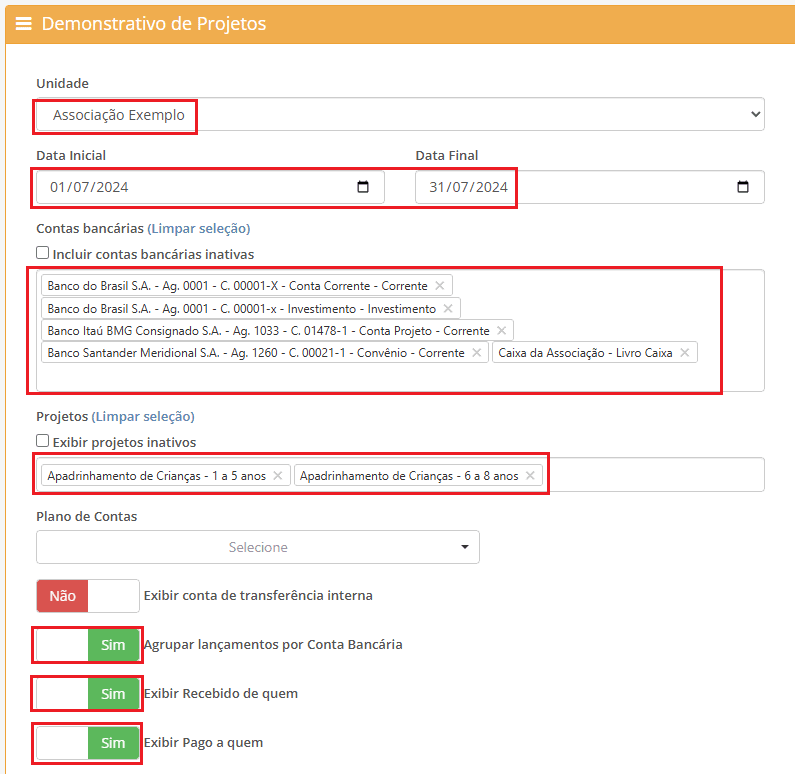The image size is (795, 774).
Task: Open calendar picker for Data Final
Action: [743, 187]
